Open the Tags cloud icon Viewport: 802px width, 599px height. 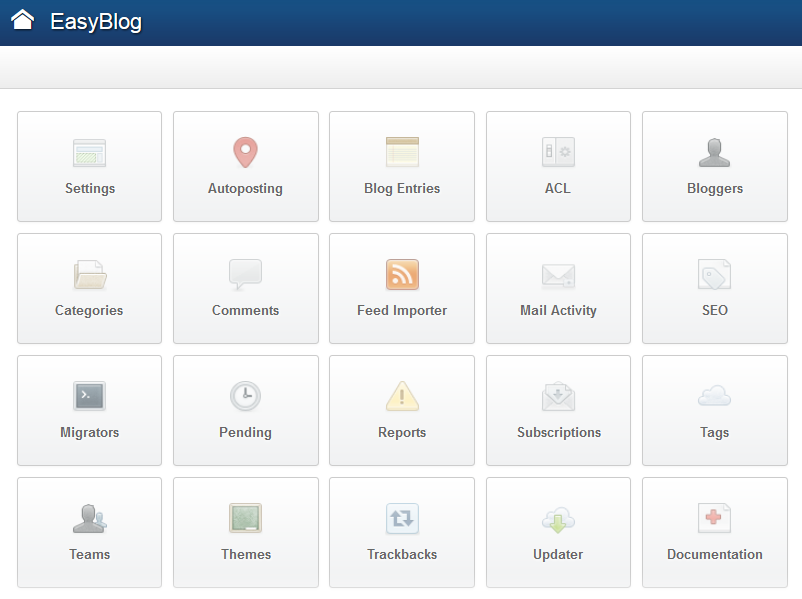click(x=715, y=396)
